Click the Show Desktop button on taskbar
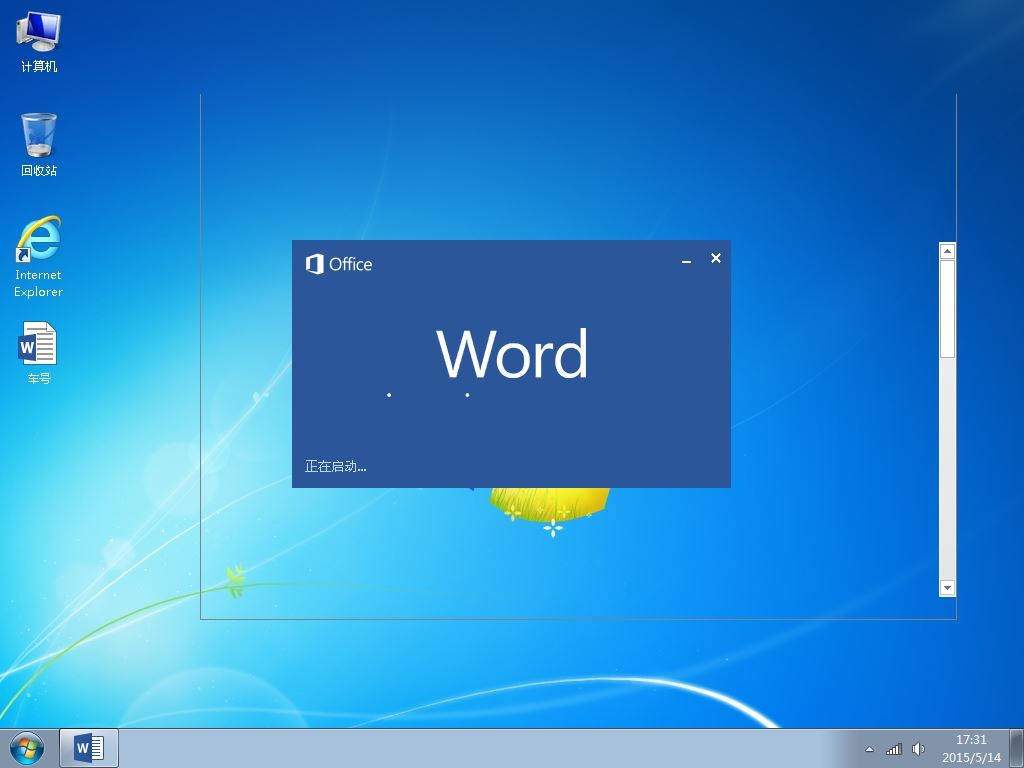The height and width of the screenshot is (768, 1024). (1017, 748)
